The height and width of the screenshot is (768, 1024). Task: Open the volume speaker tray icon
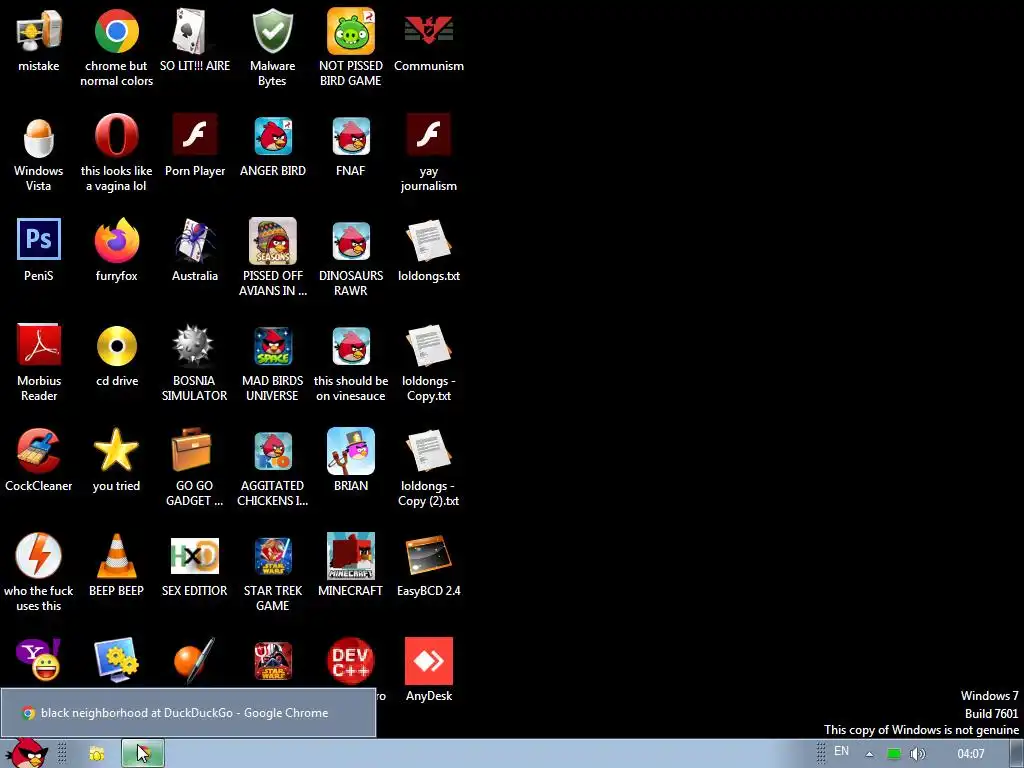(918, 754)
